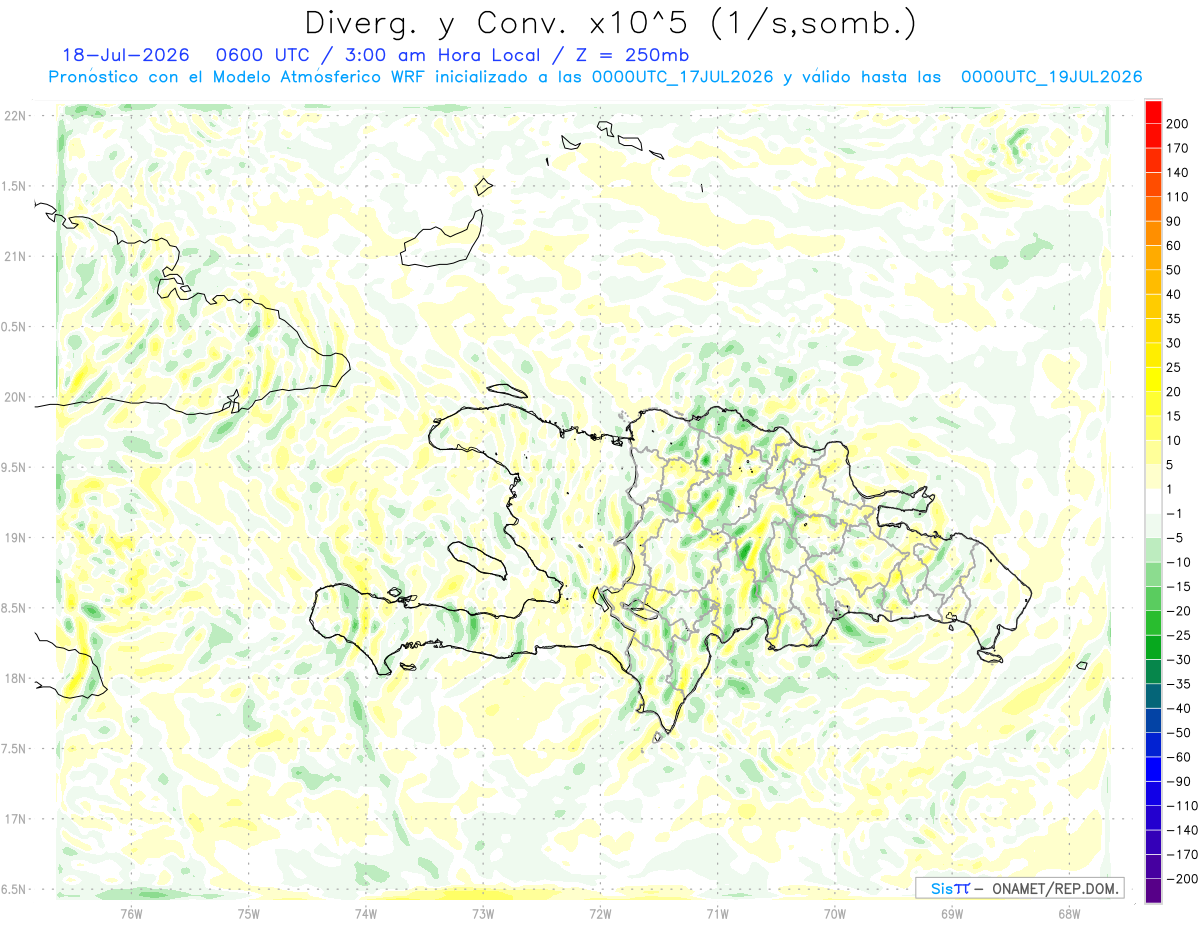This screenshot has width=1200, height=927.
Task: Click the colorbar value '140'
Action: coord(1178,172)
